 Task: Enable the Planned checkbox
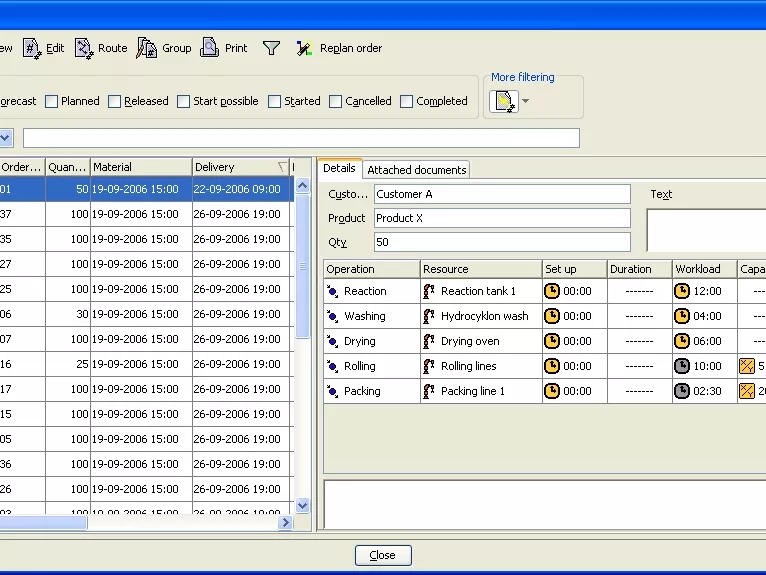tap(51, 102)
